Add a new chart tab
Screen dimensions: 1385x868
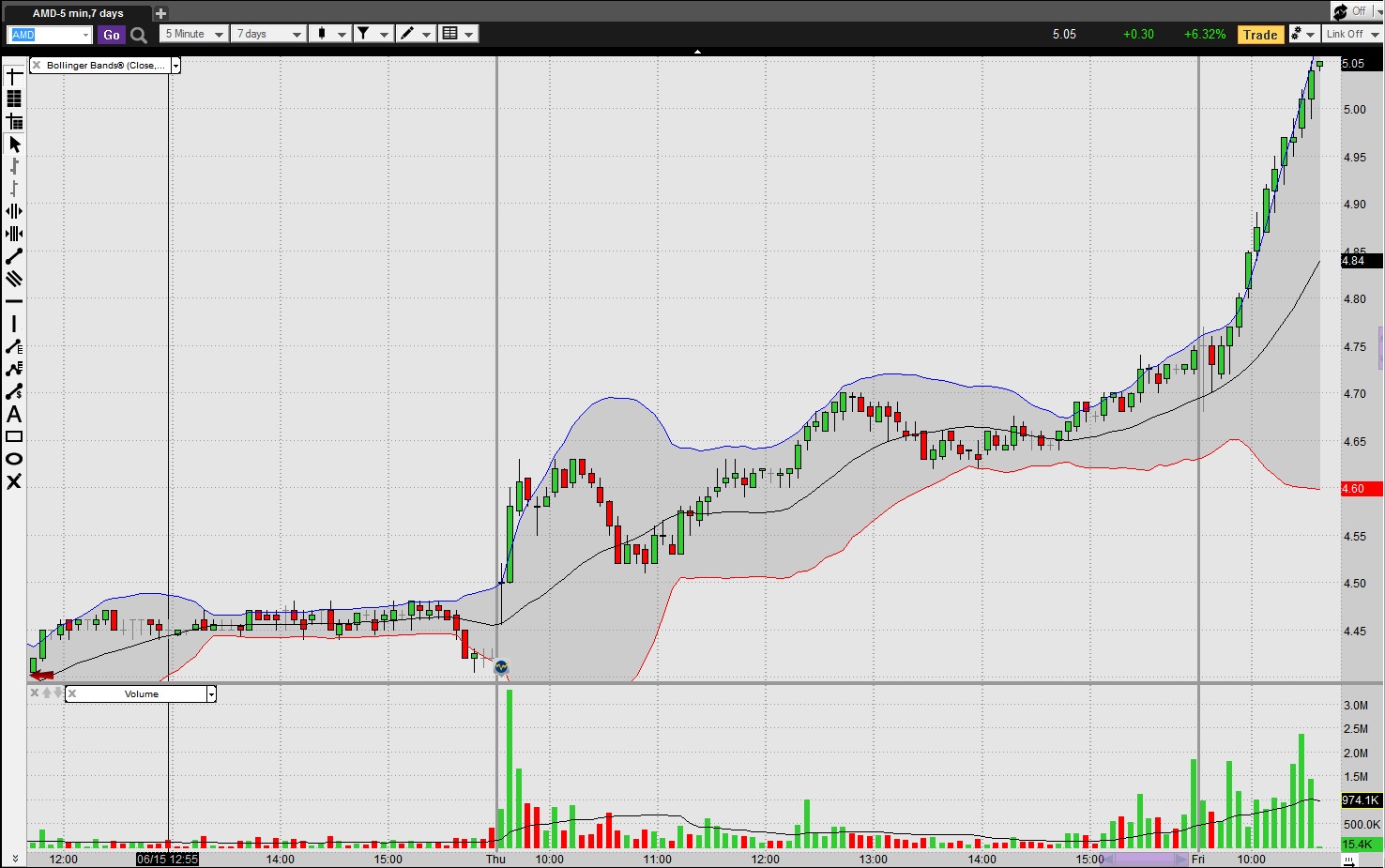click(x=160, y=13)
